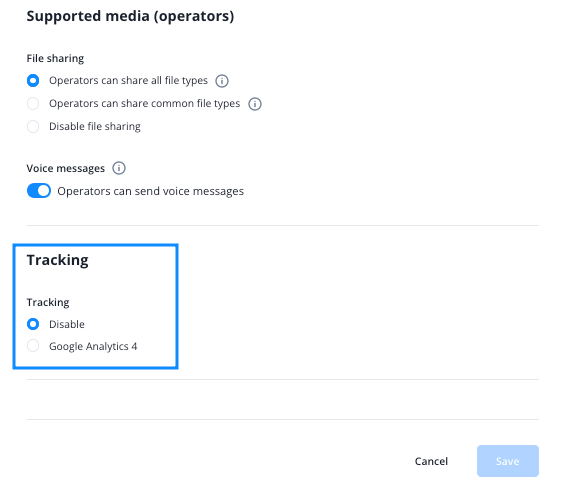Click the 'Operators can share common file types' text
Viewport: 585px width, 488px height.
tap(144, 104)
